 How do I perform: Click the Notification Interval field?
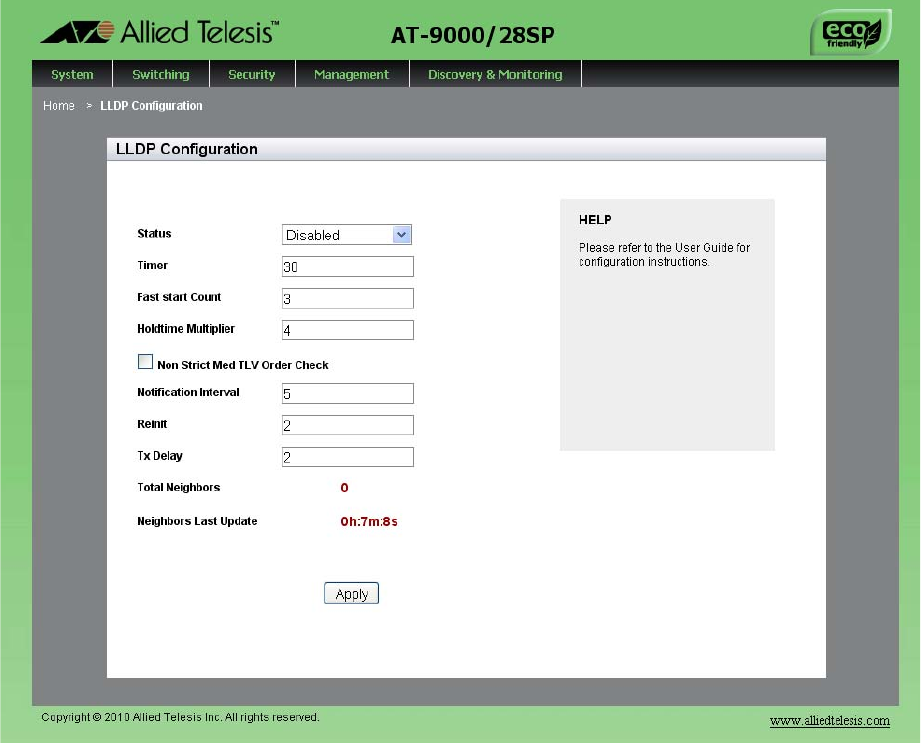[348, 394]
